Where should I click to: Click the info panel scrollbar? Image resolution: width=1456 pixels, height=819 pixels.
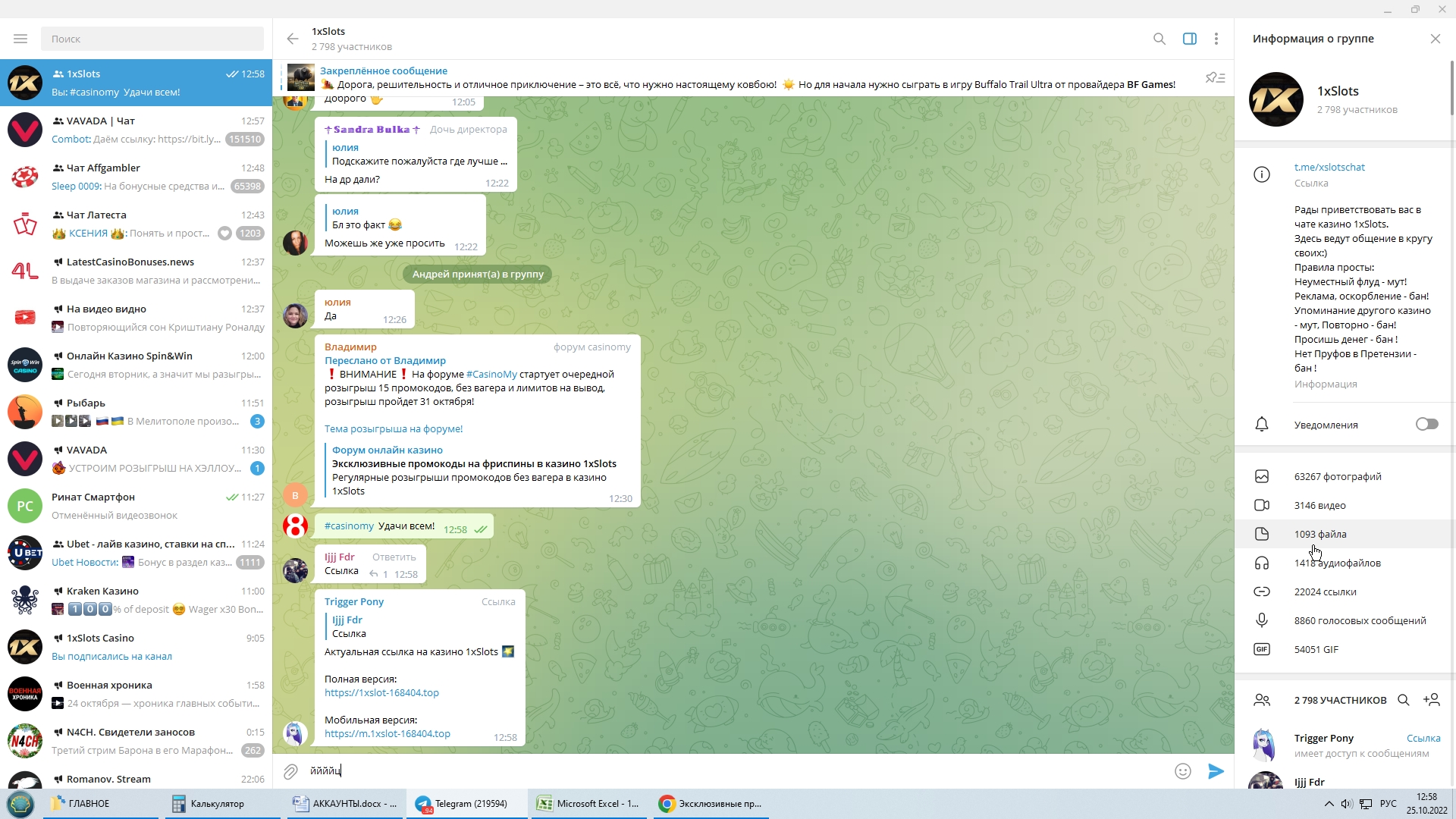click(x=1452, y=87)
